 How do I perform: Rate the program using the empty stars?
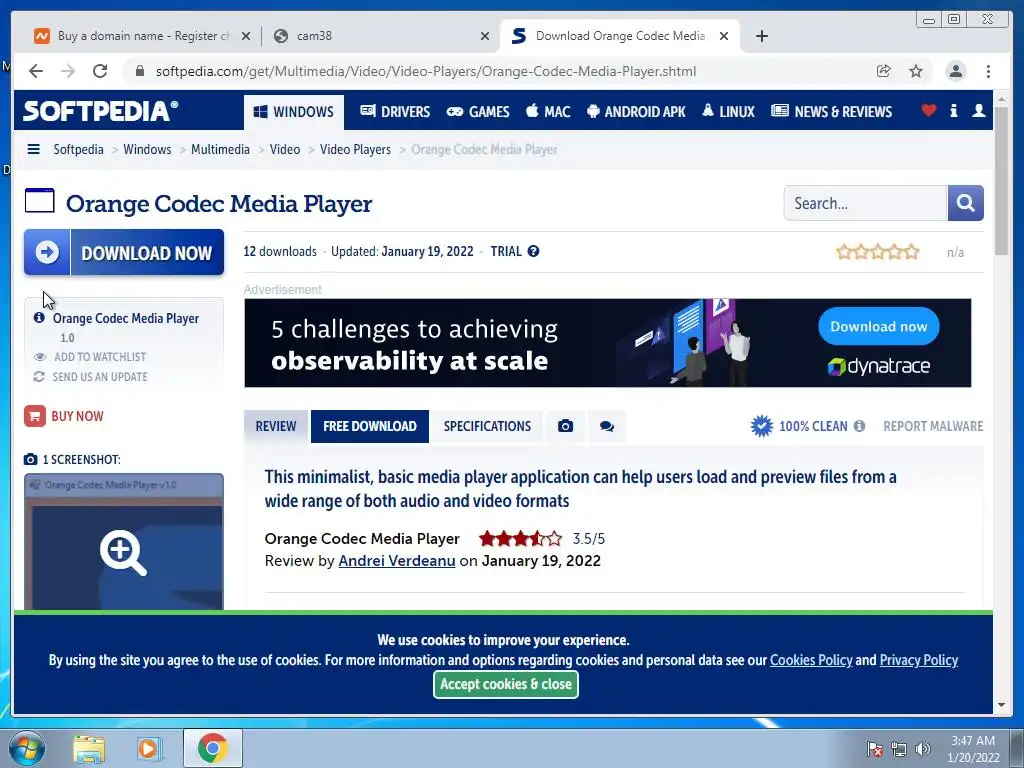[877, 252]
